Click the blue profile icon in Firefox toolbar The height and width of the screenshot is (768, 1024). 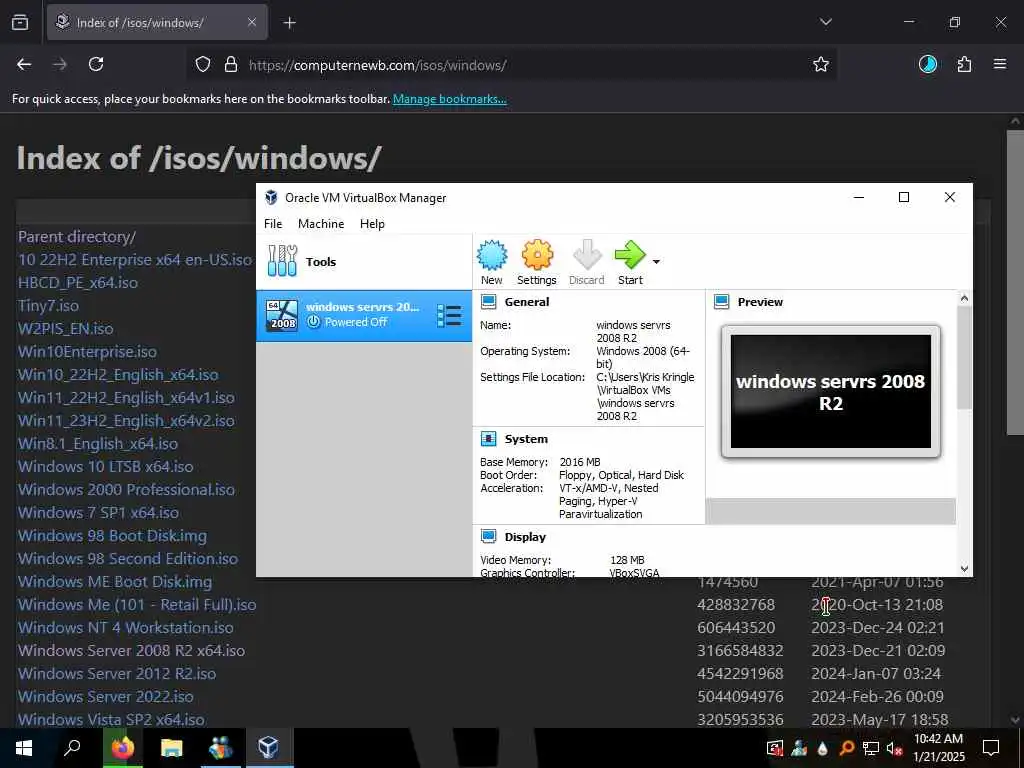click(927, 64)
